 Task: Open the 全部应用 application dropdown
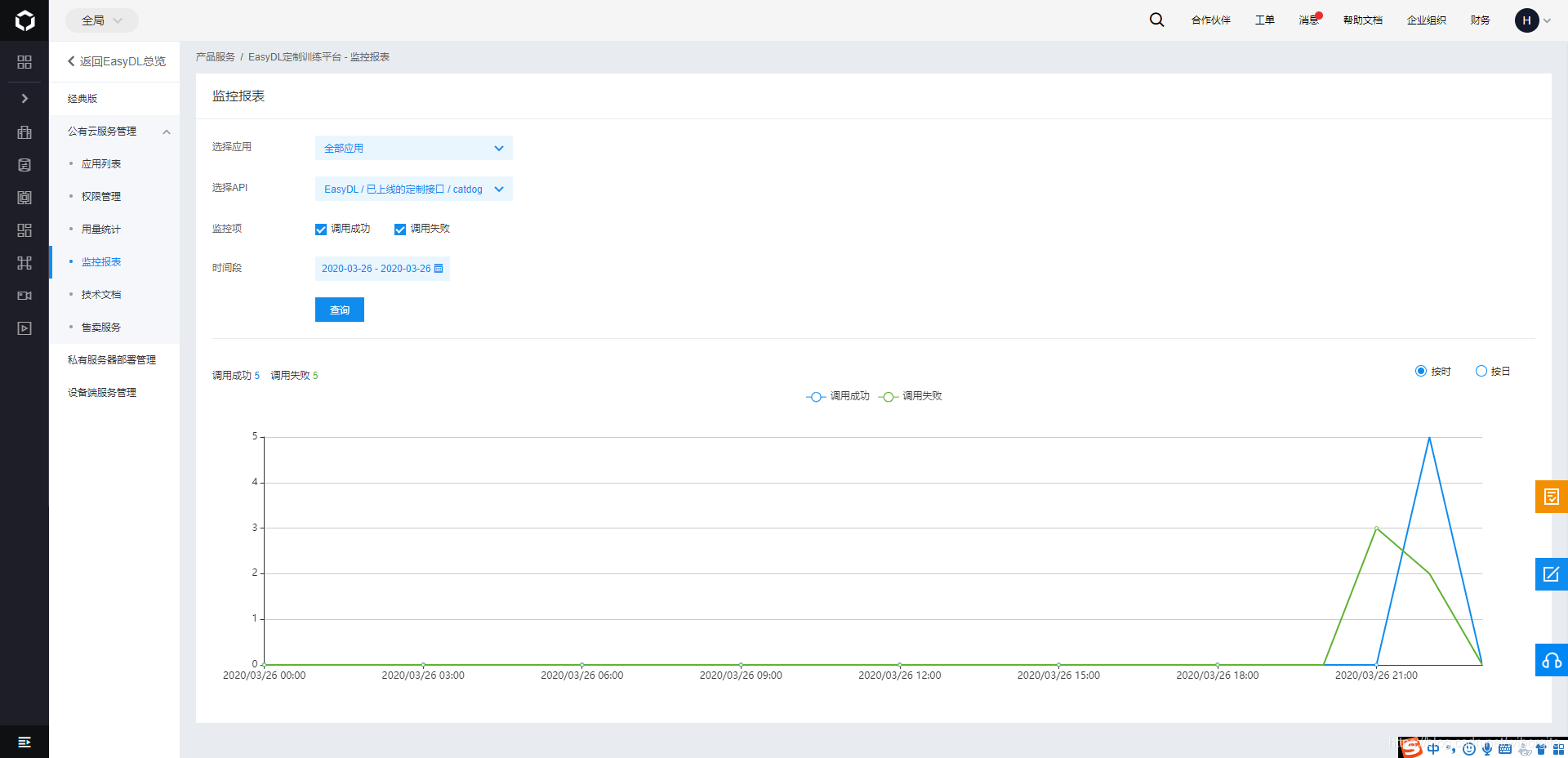click(x=414, y=148)
